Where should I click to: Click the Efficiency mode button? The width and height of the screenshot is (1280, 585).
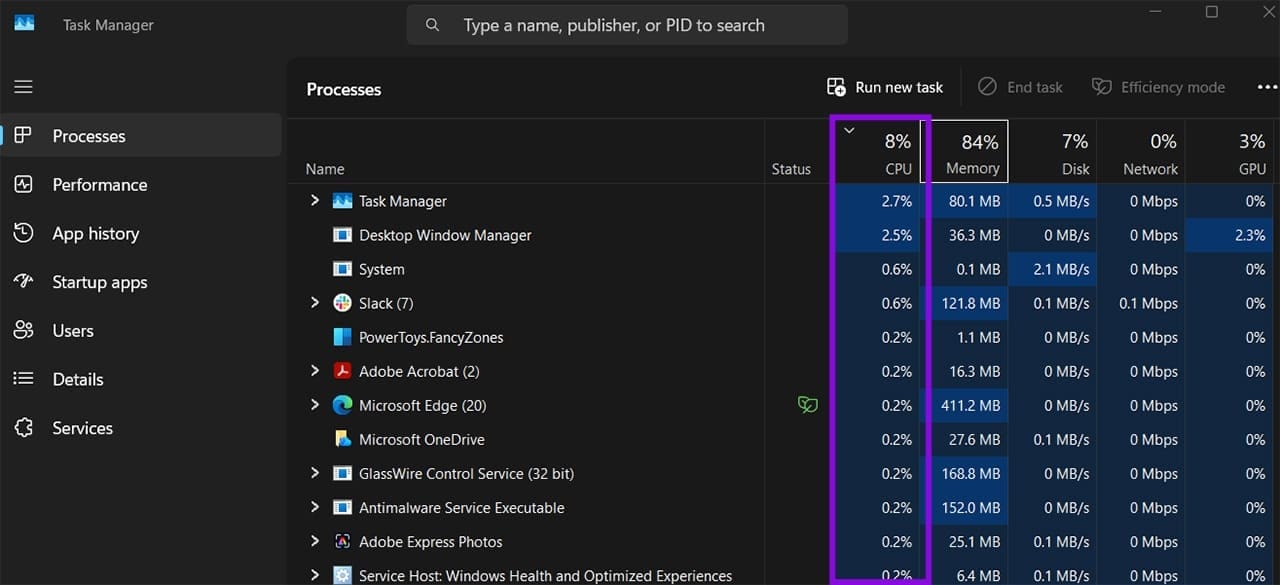[x=1158, y=87]
